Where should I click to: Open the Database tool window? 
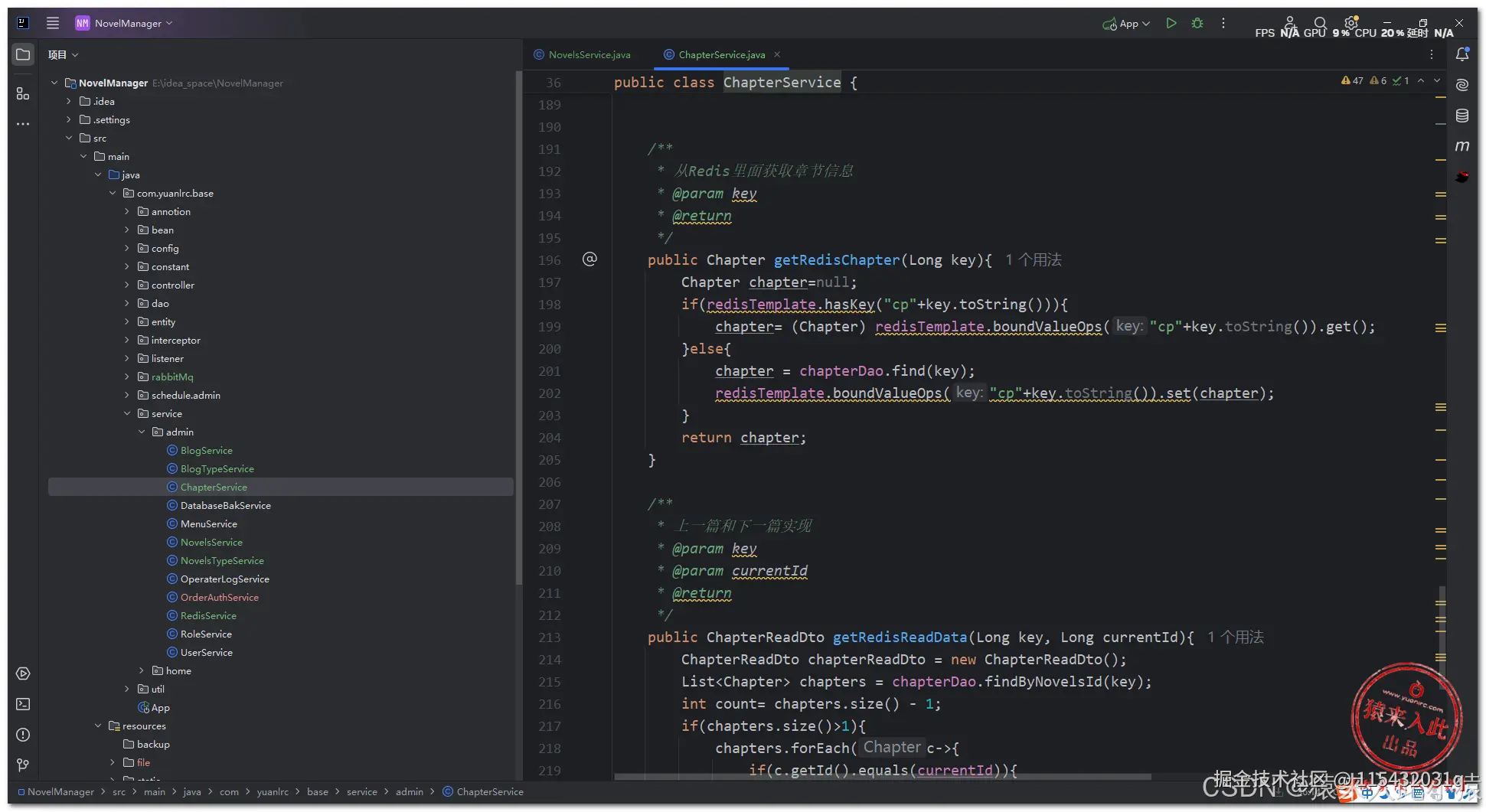click(x=1462, y=116)
